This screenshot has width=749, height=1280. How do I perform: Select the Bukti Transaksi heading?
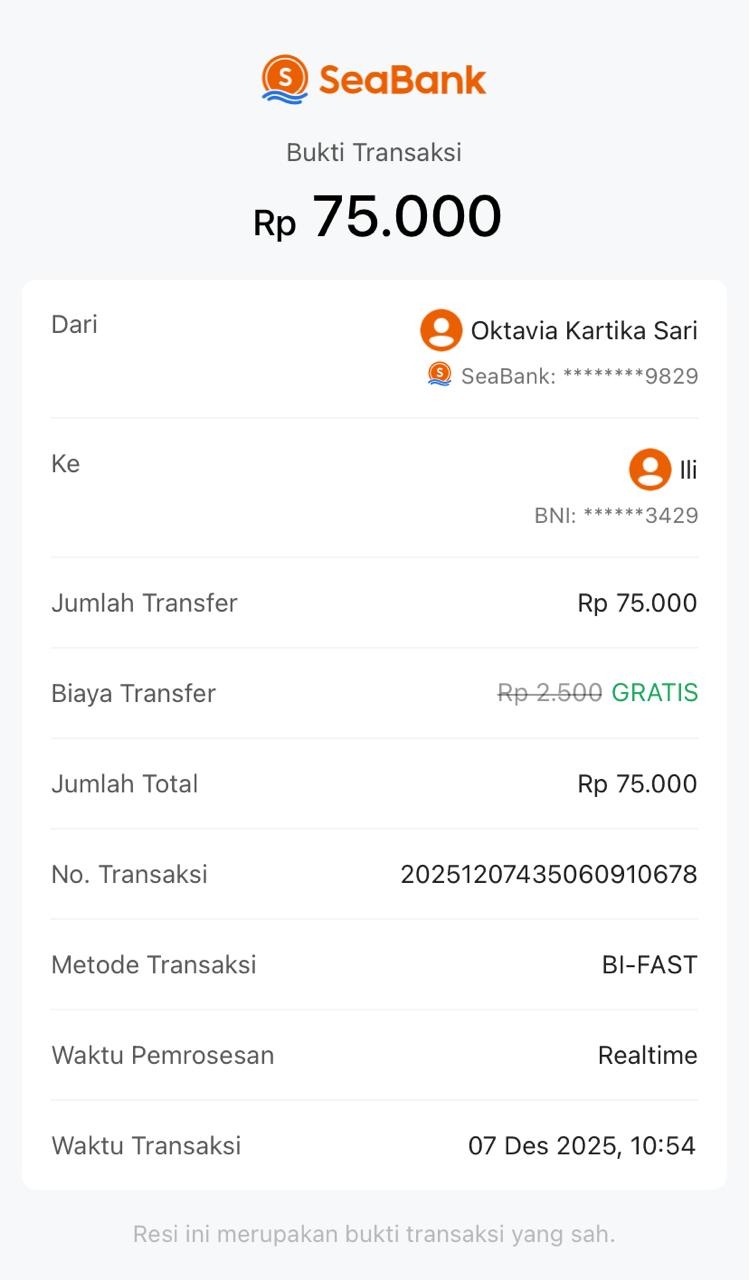(374, 152)
